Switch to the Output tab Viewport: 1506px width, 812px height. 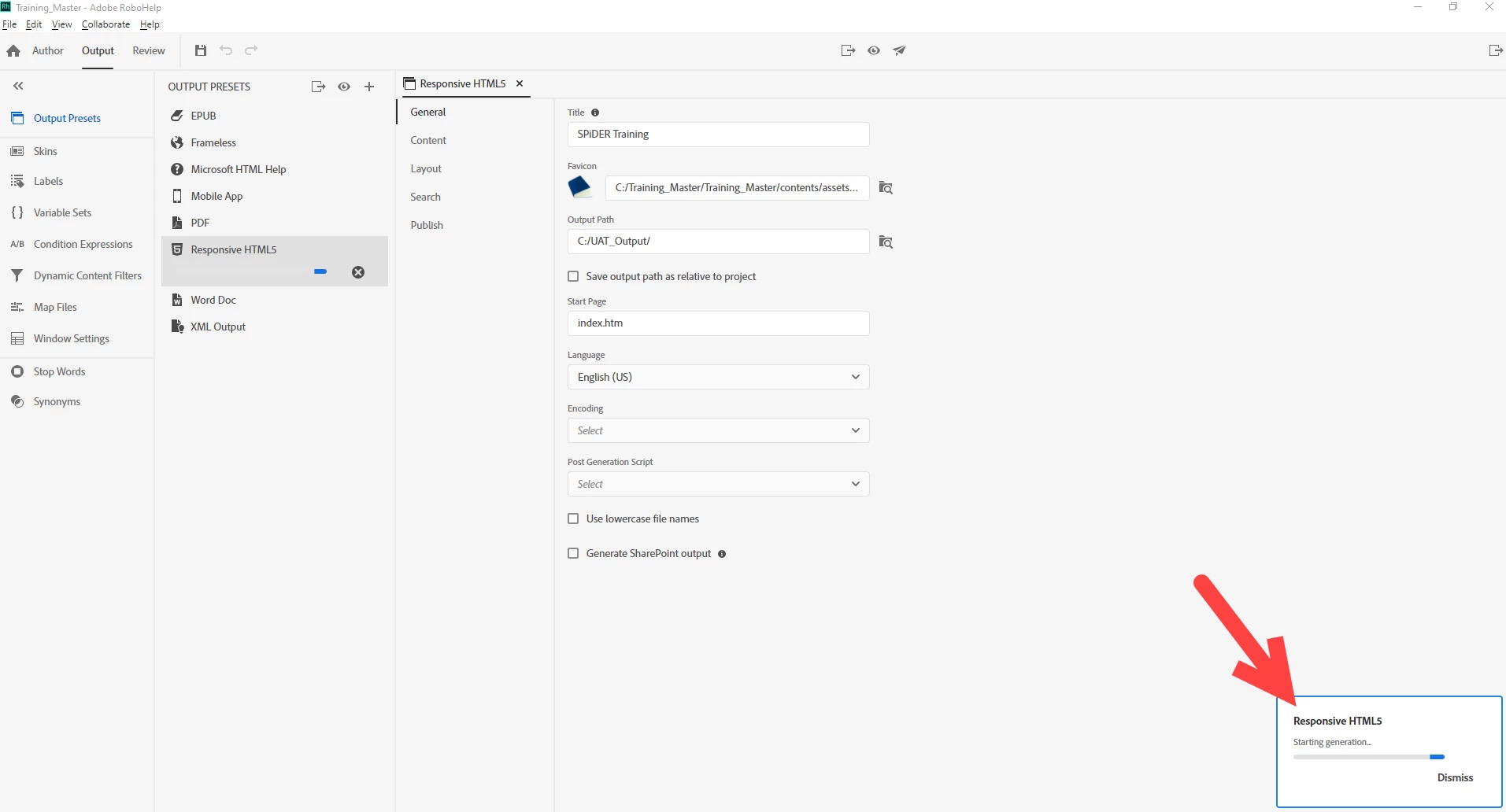98,50
